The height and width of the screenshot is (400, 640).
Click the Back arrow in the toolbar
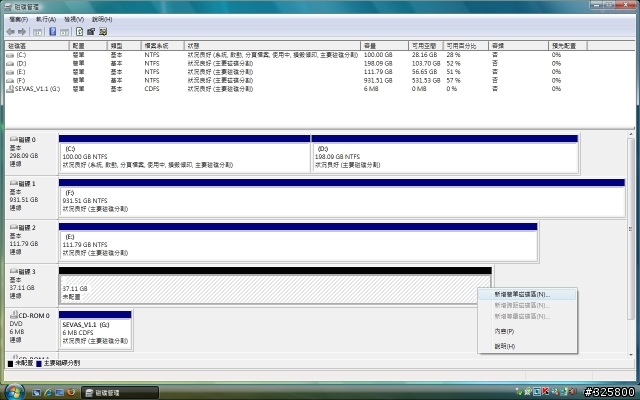11,32
